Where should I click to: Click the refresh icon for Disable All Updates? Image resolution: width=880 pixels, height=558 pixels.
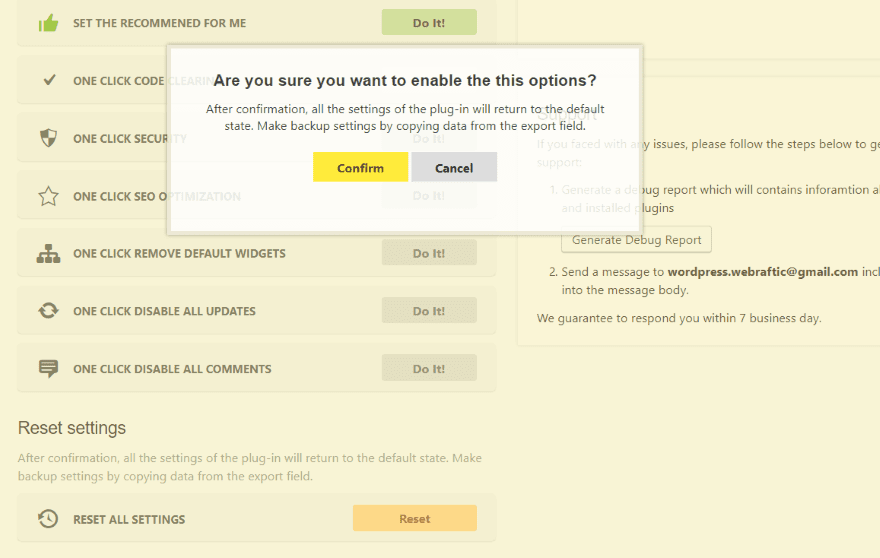point(48,310)
